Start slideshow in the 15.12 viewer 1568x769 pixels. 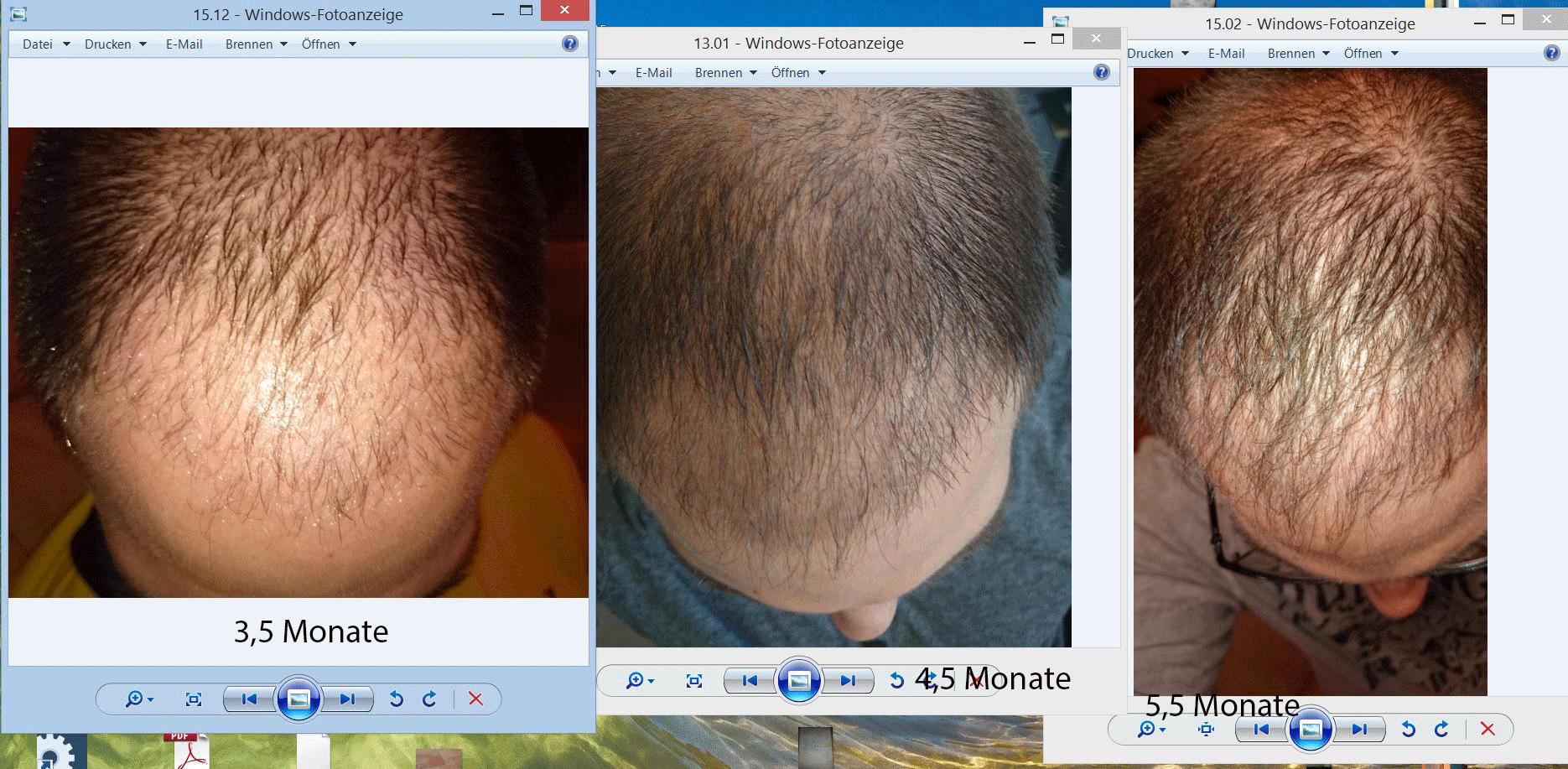click(x=299, y=699)
